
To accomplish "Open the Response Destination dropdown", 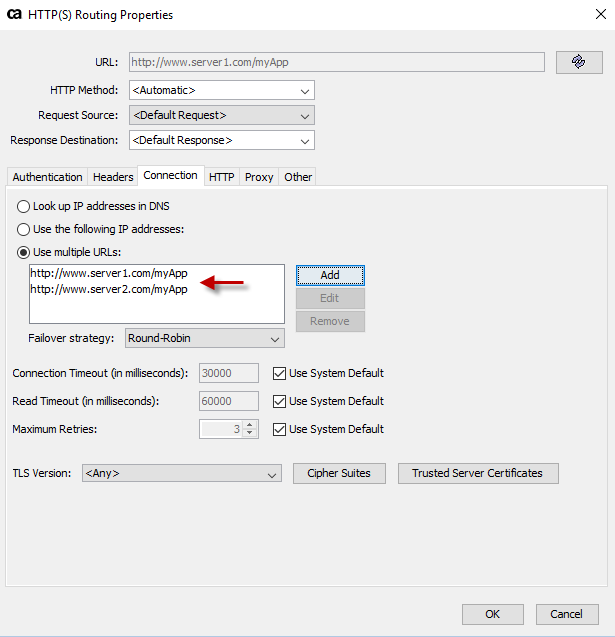I will click(x=222, y=140).
